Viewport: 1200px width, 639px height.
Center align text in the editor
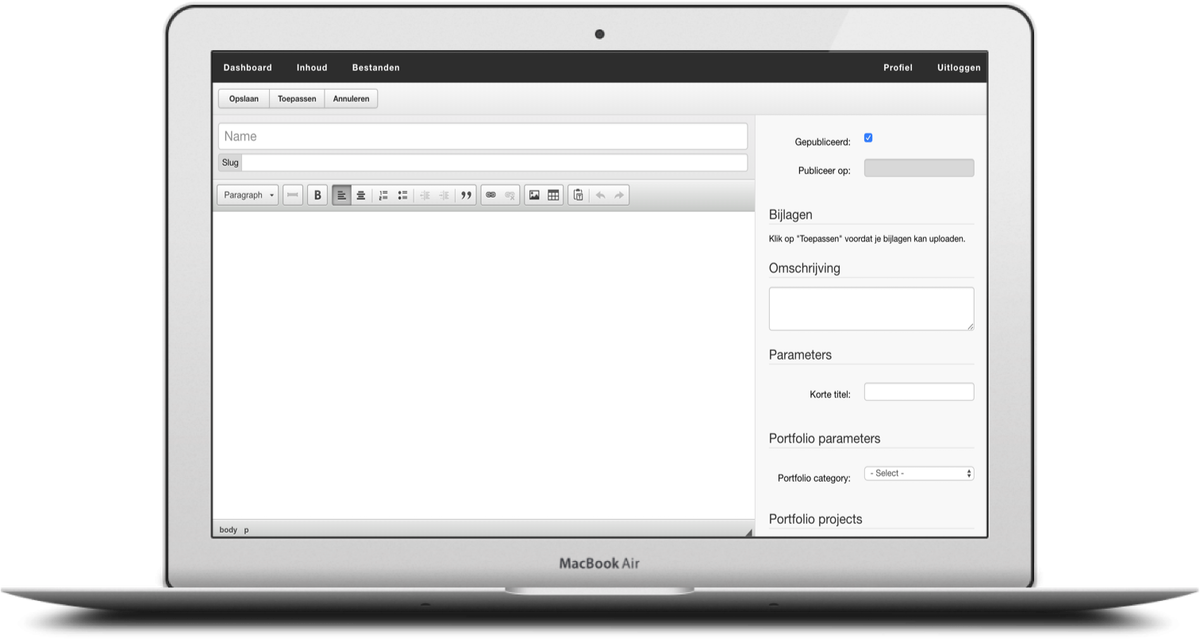[x=360, y=195]
